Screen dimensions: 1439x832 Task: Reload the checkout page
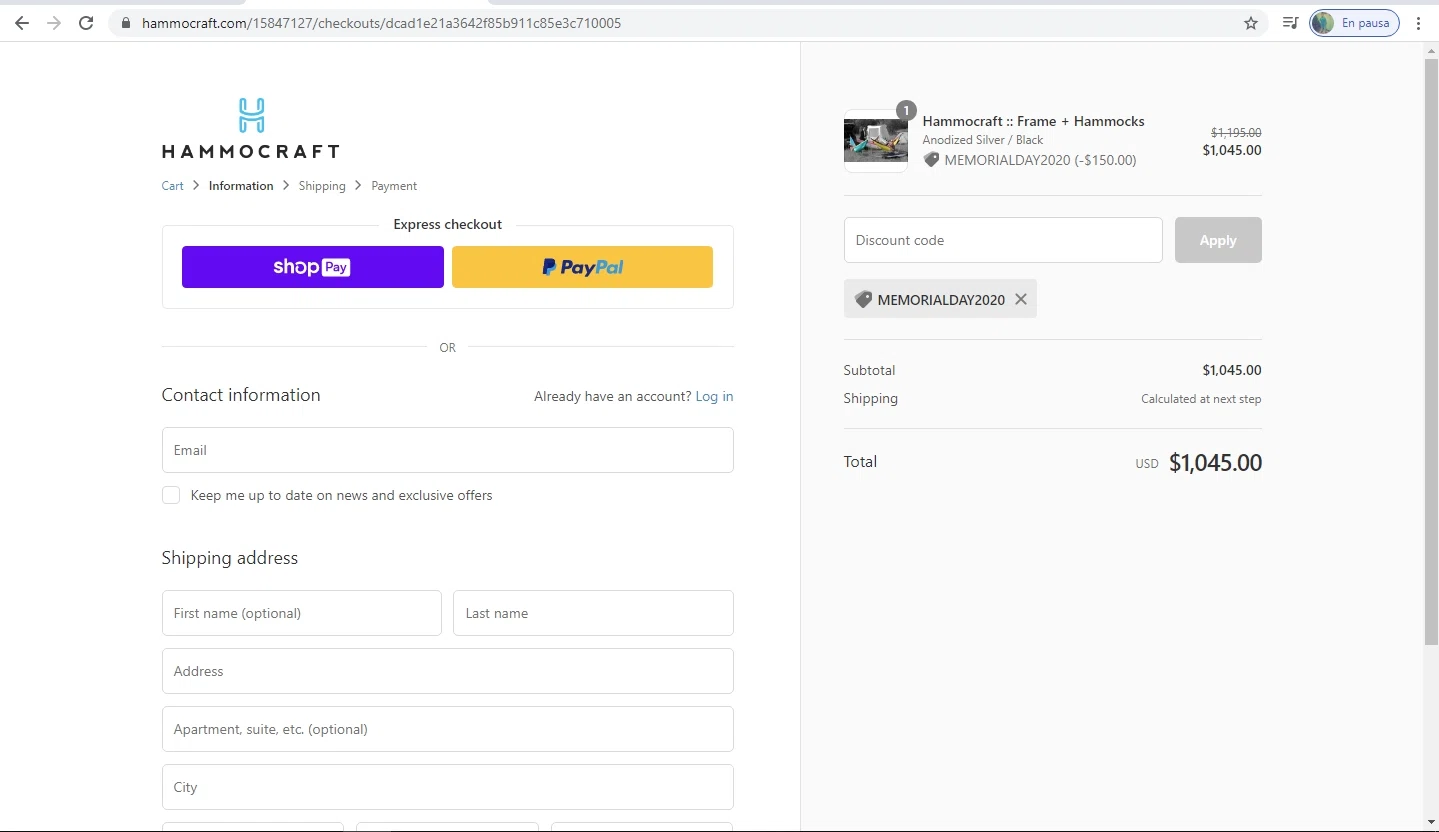86,23
